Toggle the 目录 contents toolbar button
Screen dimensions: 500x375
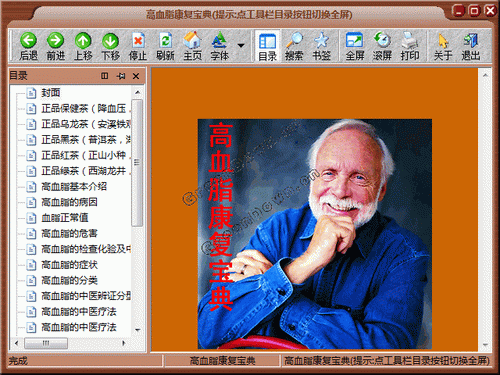267,46
